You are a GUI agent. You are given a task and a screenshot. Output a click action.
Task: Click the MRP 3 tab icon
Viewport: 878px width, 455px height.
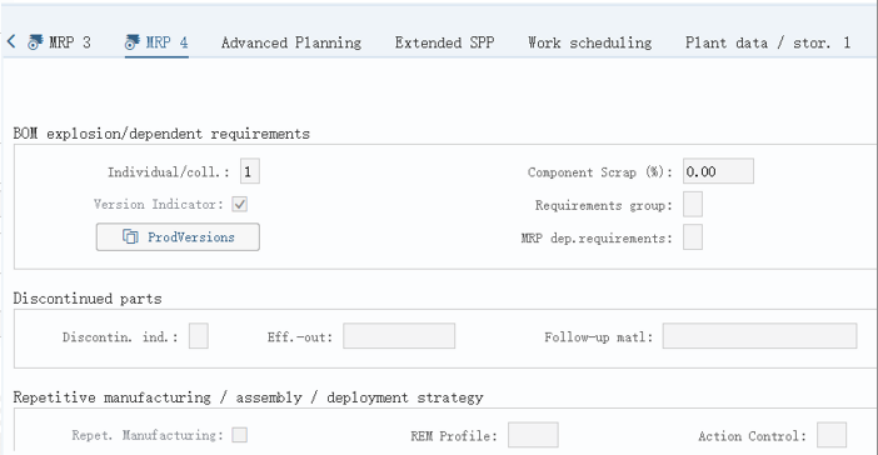tap(35, 42)
